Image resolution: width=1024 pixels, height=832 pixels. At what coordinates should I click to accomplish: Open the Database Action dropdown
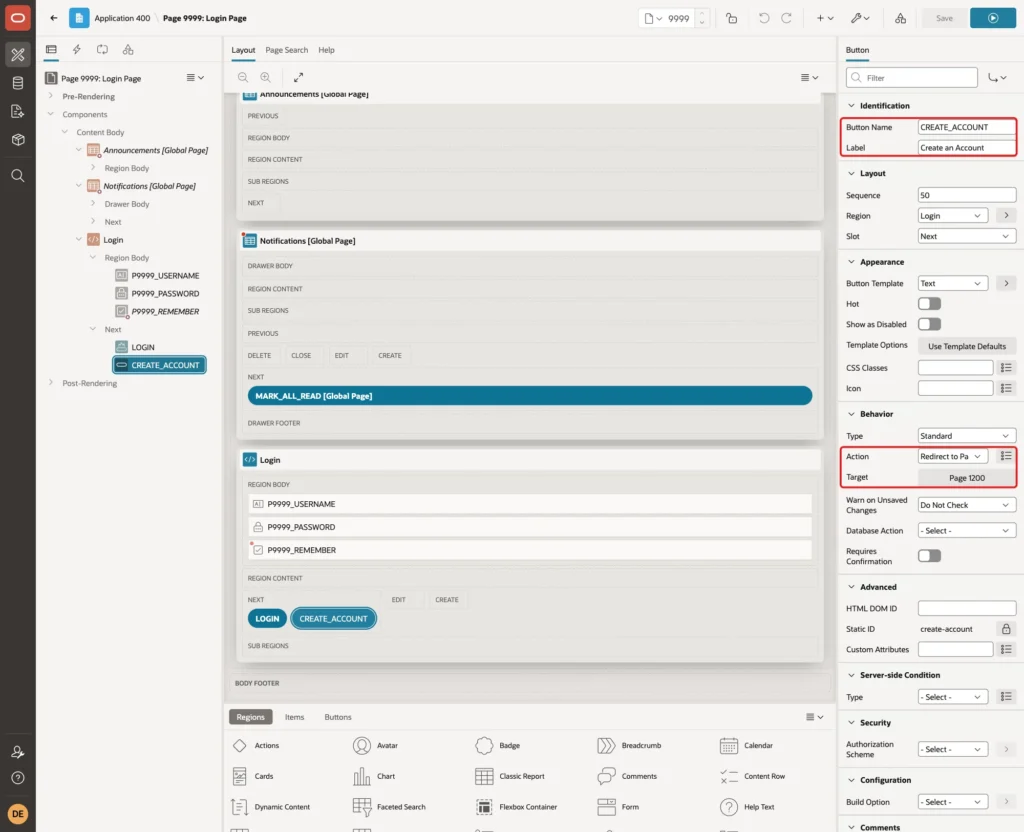[x=967, y=531]
